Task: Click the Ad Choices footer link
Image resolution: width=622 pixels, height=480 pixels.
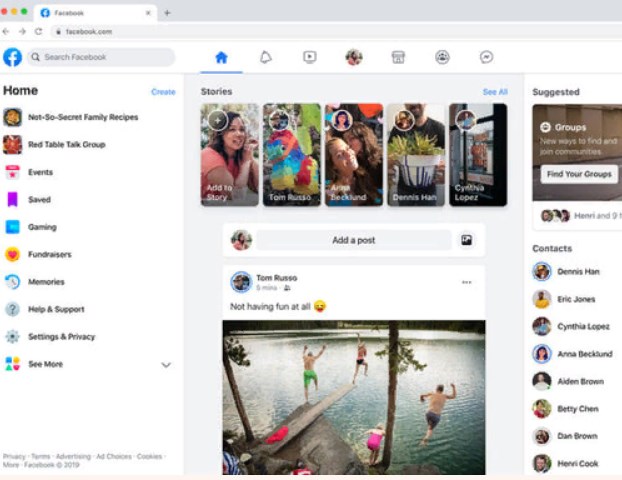Action: click(114, 456)
